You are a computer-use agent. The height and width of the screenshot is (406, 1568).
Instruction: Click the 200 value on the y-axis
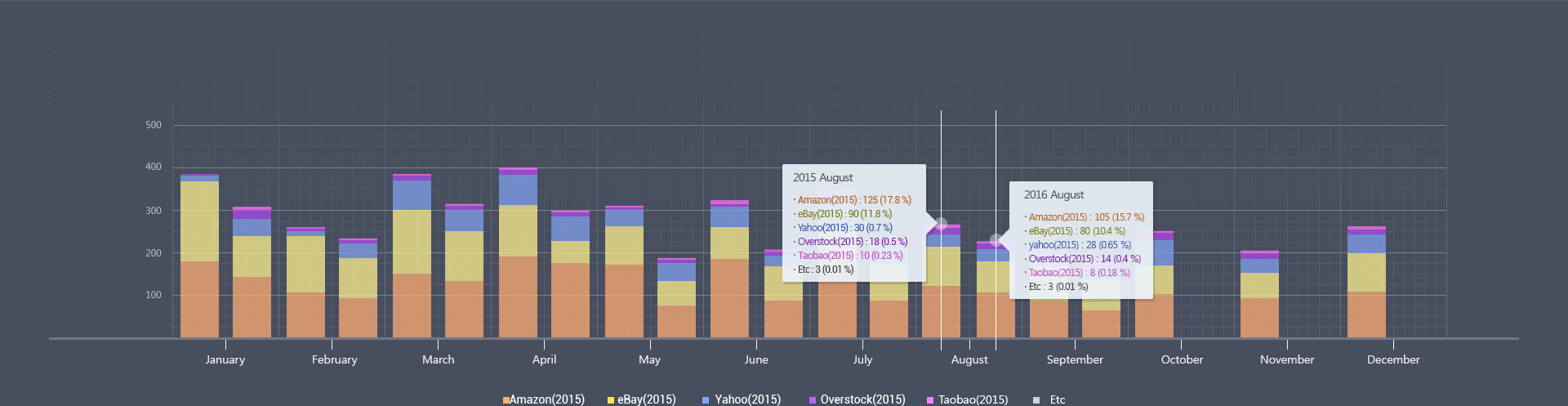[154, 253]
